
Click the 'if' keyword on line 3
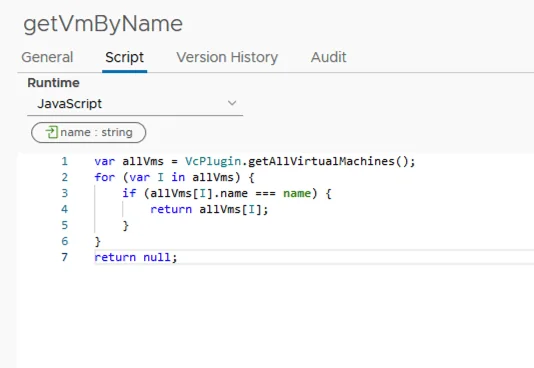[129, 193]
